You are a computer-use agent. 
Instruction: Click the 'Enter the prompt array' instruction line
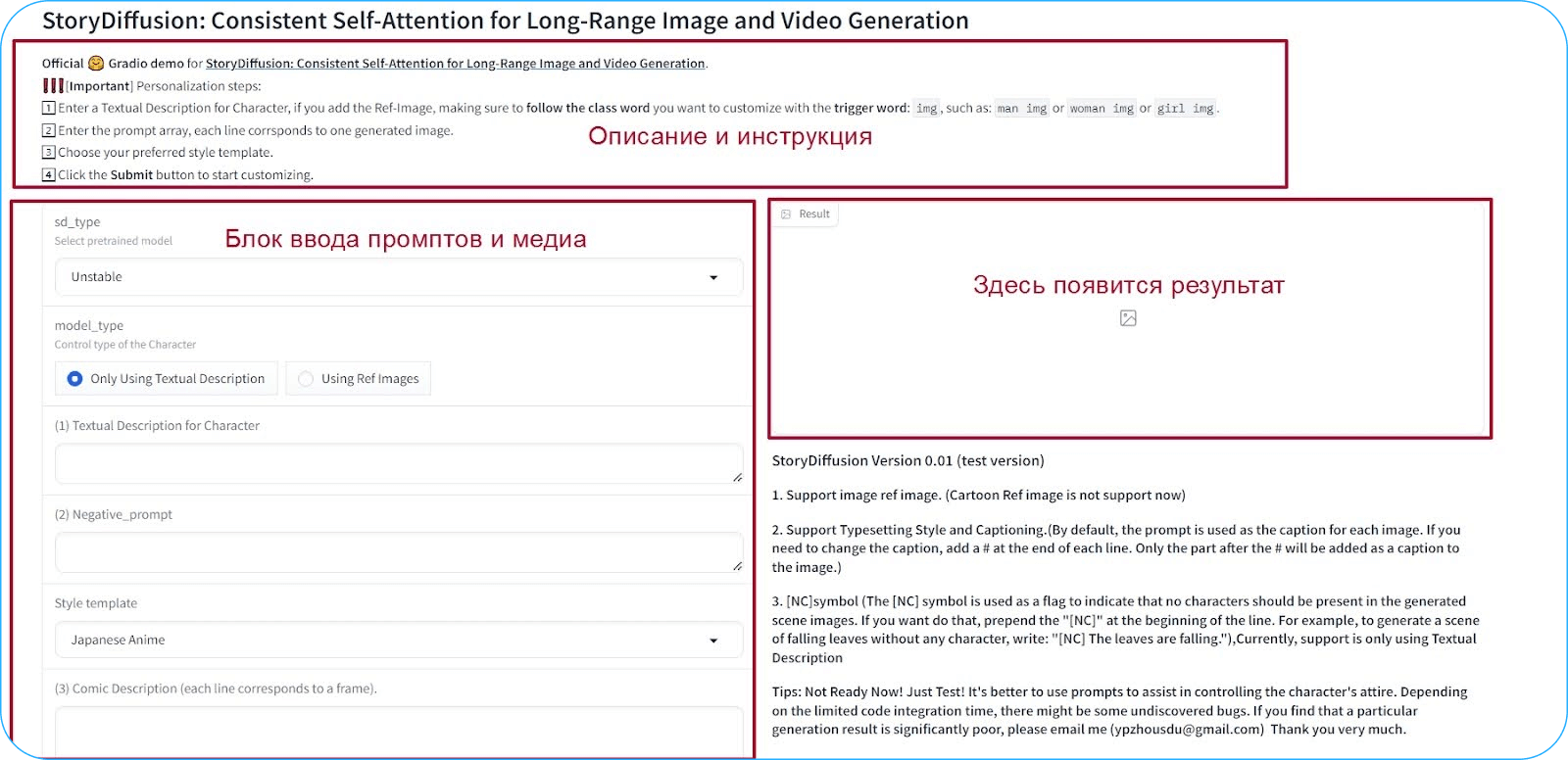coord(247,131)
